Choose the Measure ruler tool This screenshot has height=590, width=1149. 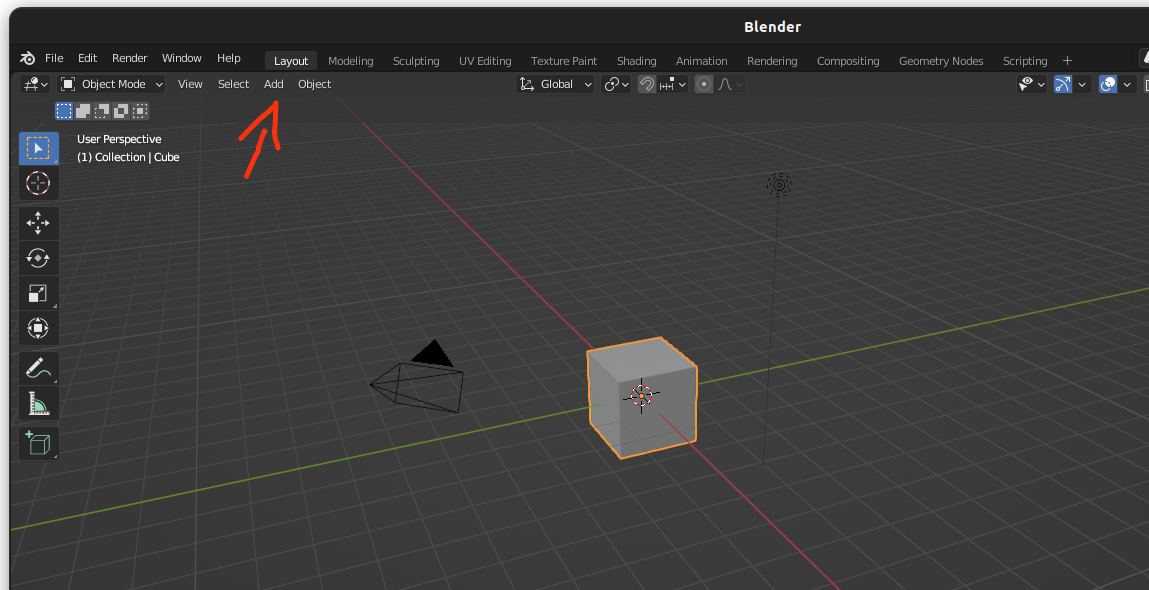[x=38, y=403]
